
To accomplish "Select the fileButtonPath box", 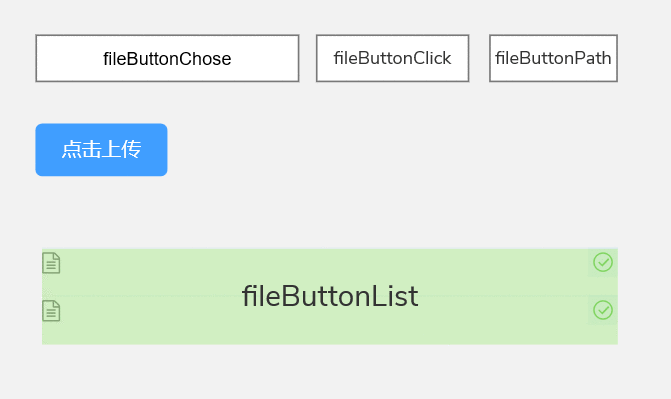I will pyautogui.click(x=553, y=58).
